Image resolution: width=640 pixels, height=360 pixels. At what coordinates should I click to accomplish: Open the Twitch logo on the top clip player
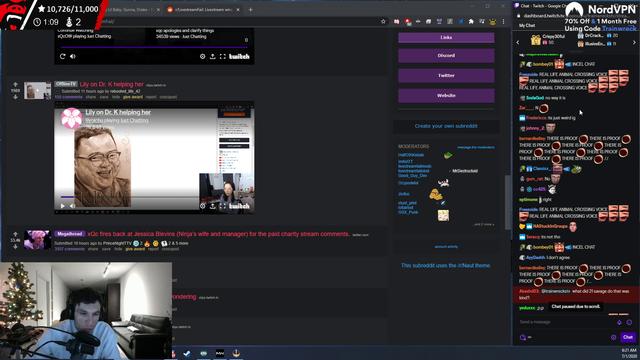coord(239,56)
